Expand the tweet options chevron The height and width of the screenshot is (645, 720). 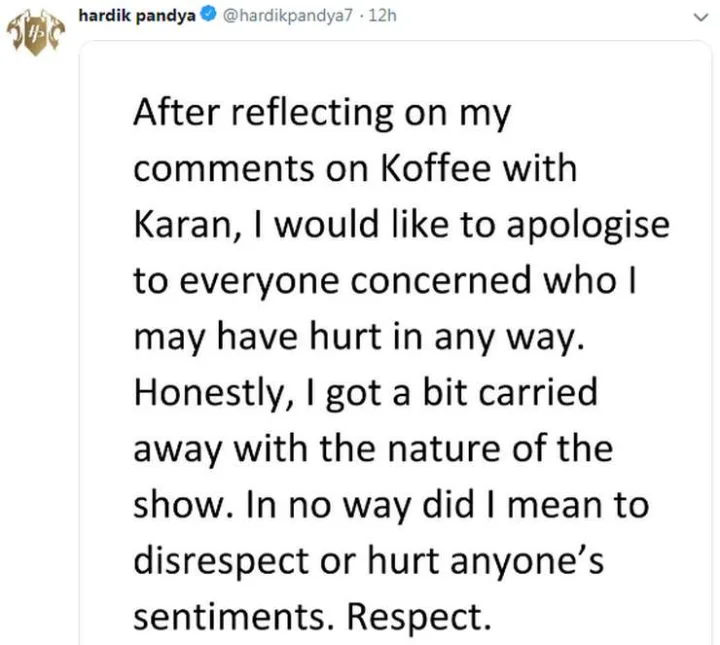(x=700, y=17)
